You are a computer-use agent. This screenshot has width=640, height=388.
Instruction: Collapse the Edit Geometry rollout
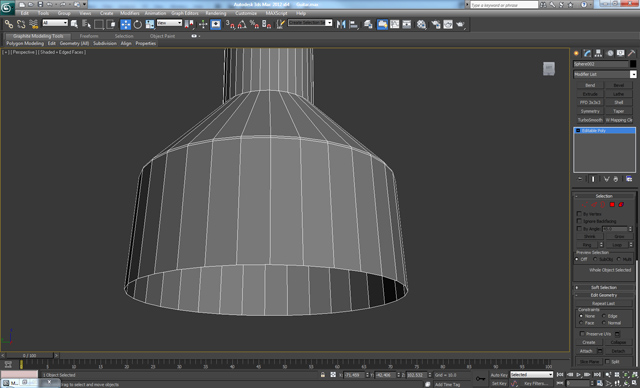click(x=604, y=295)
